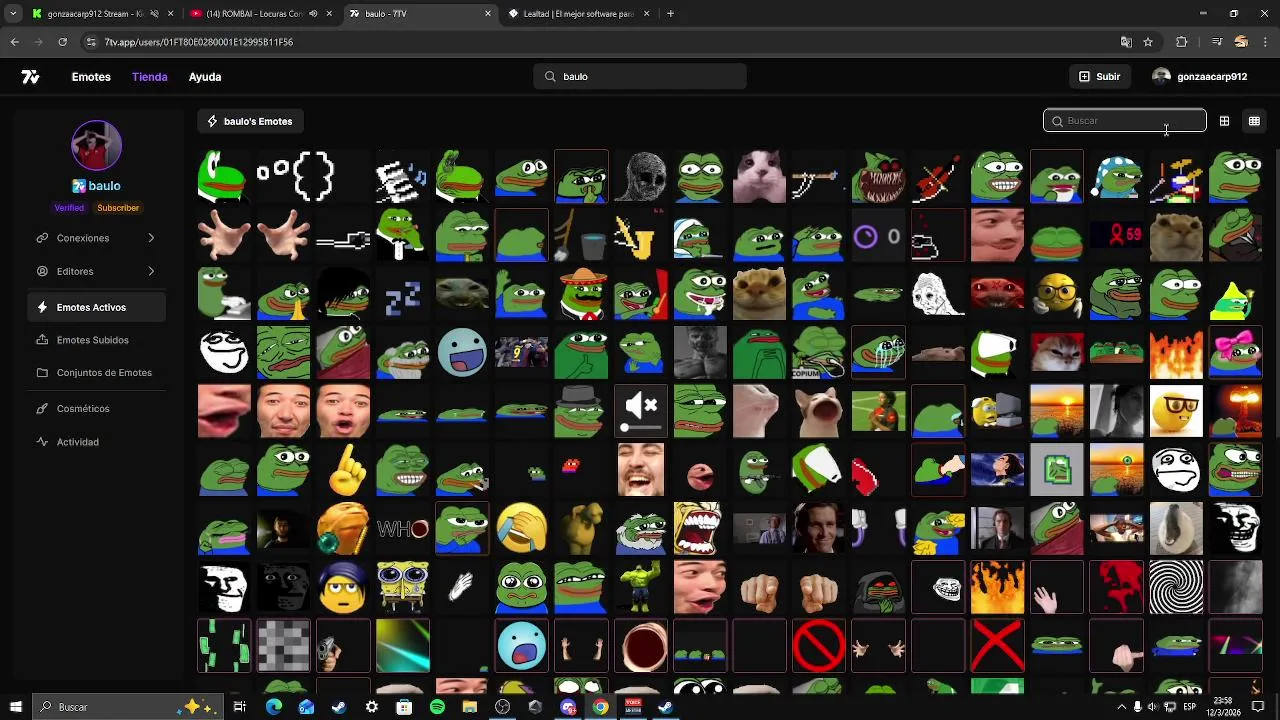This screenshot has width=1280, height=720.
Task: Select the yellow nerd emoji with glasses emote
Action: (1176, 411)
